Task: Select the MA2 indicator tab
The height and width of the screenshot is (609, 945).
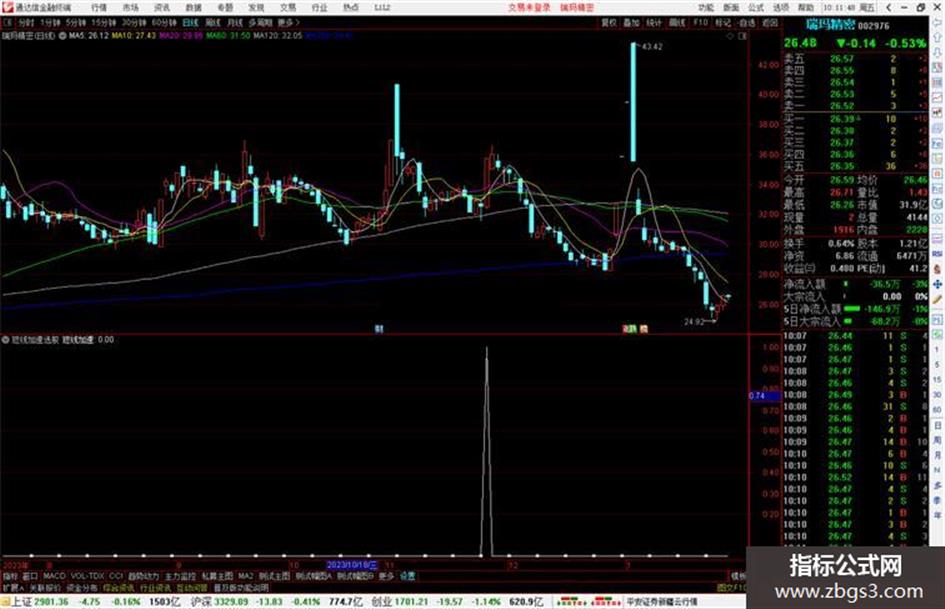Action: 245,576
